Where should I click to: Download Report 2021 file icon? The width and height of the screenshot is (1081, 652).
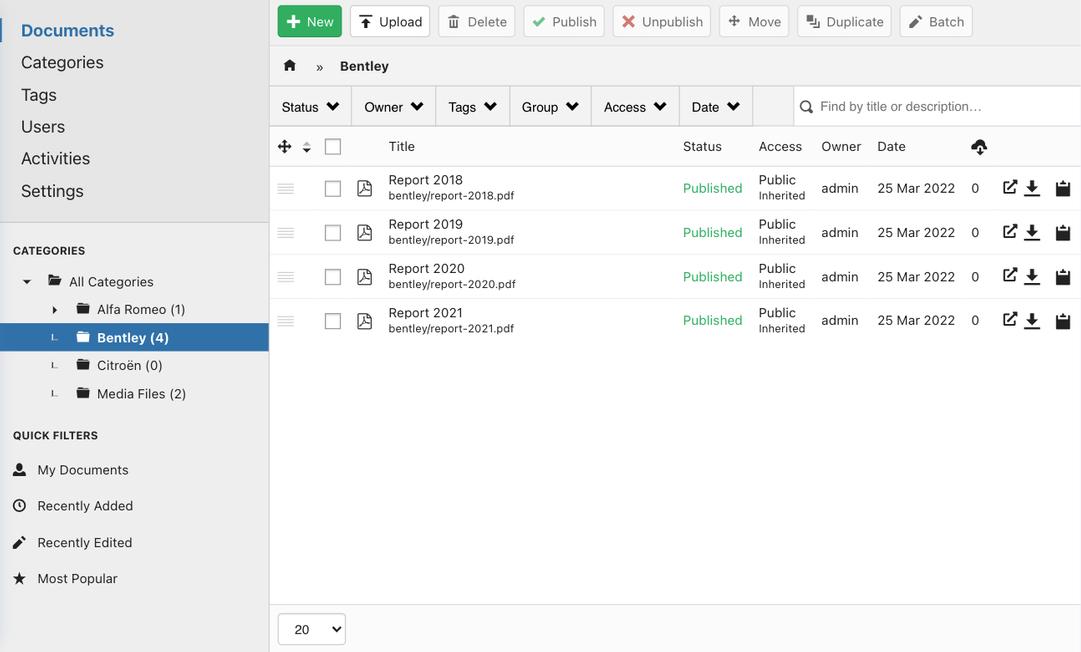[1032, 320]
